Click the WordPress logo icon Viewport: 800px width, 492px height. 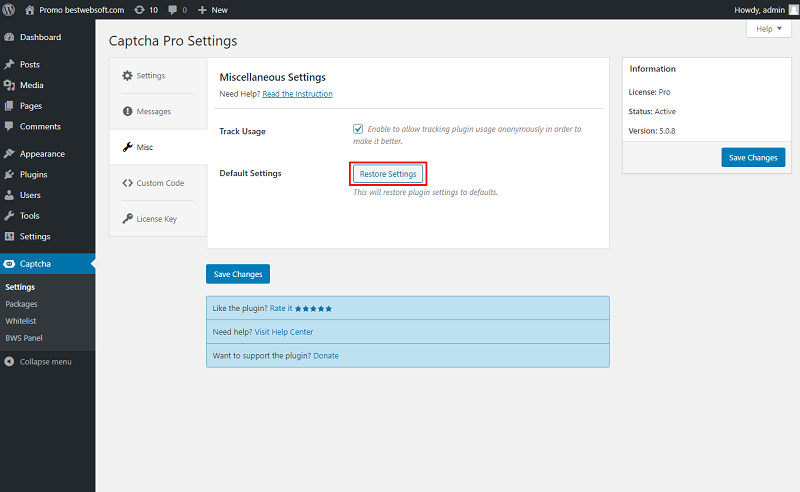tap(9, 10)
